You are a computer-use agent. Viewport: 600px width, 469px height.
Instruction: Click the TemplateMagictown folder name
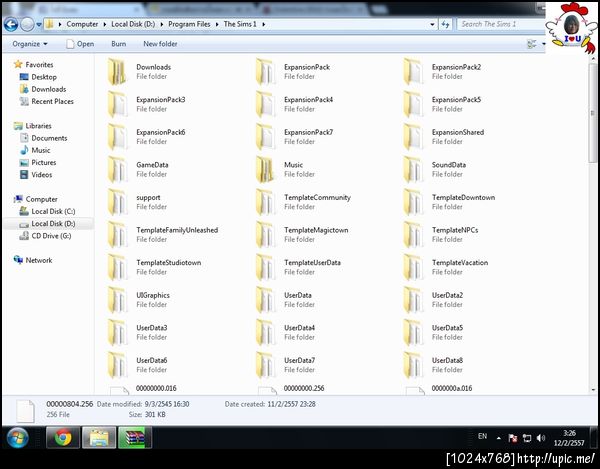coord(316,230)
